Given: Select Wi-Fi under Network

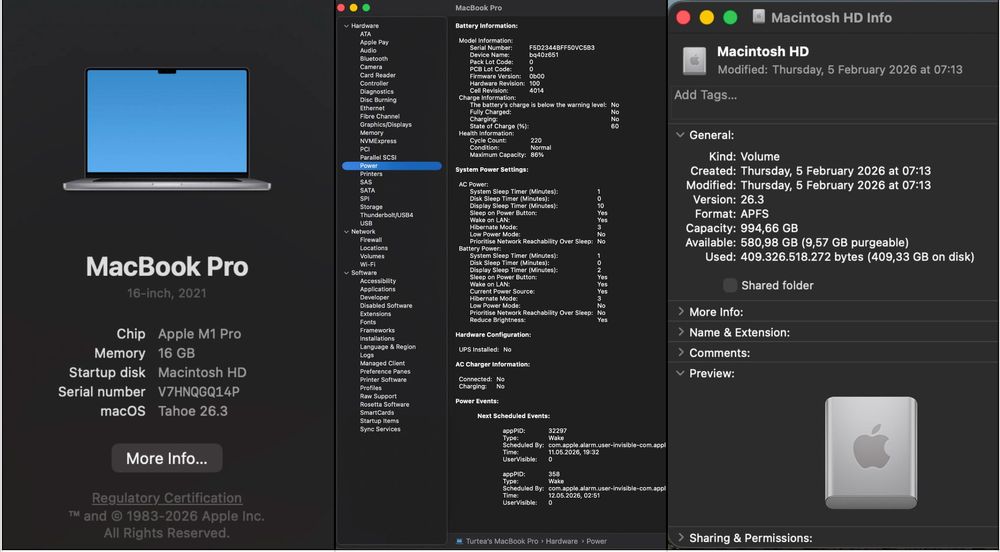Looking at the screenshot, I should [x=367, y=265].
